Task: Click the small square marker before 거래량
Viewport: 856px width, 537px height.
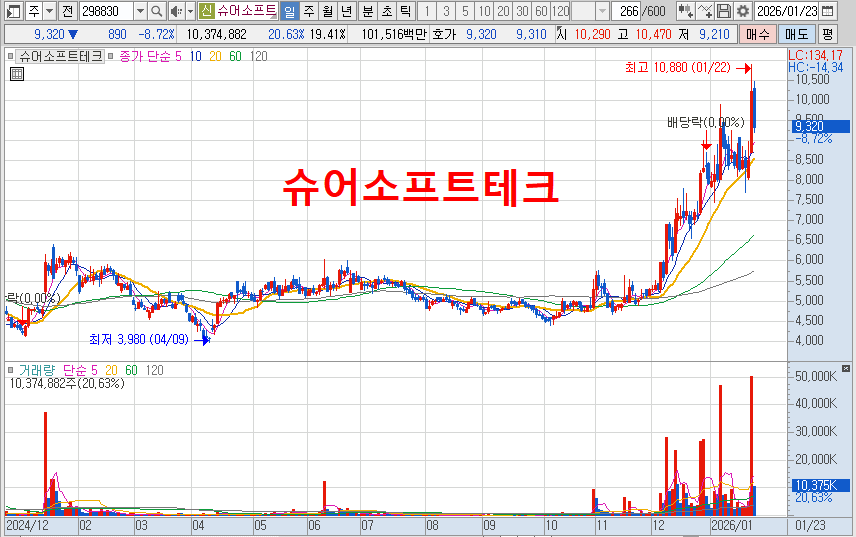Action: 10,371
